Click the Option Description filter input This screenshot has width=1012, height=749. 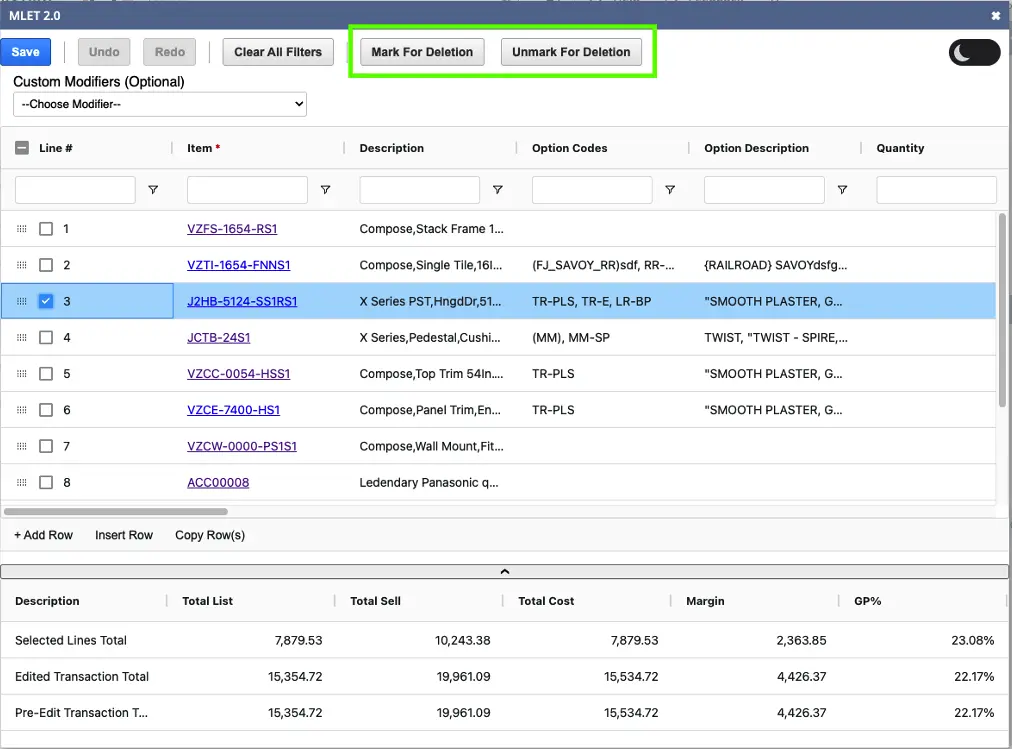click(764, 190)
